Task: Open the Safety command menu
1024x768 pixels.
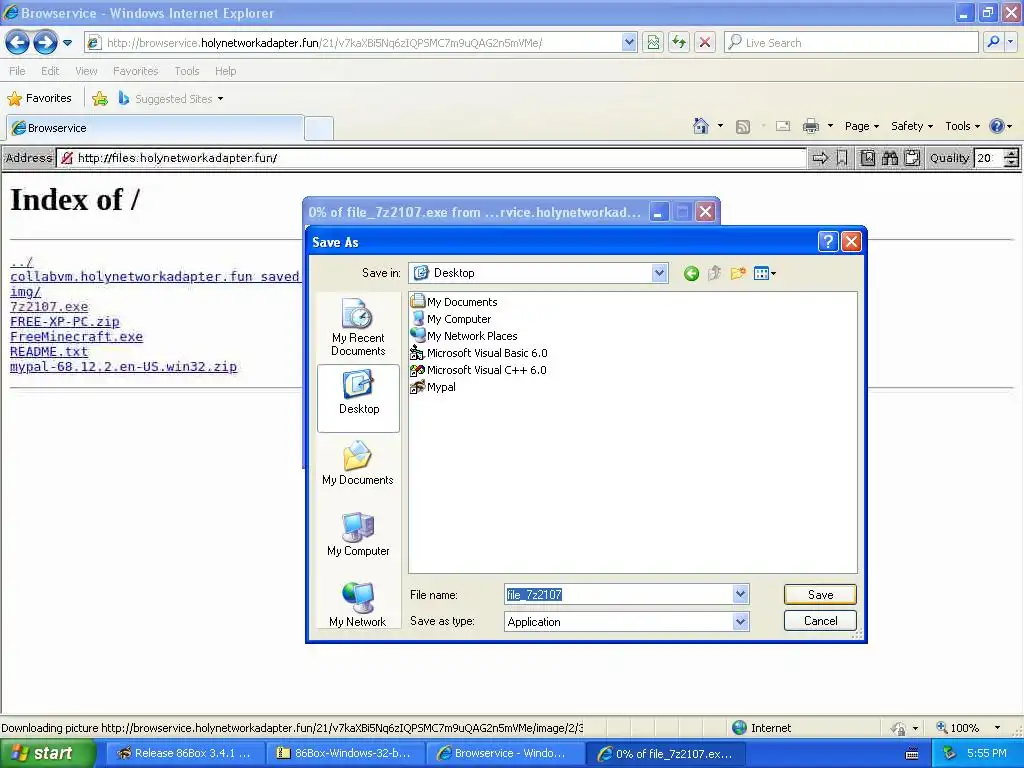Action: coord(912,126)
